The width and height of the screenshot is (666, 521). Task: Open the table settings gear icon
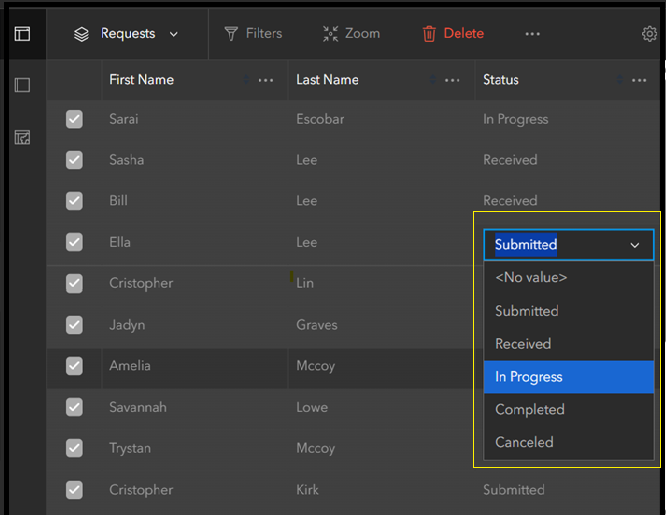649,34
